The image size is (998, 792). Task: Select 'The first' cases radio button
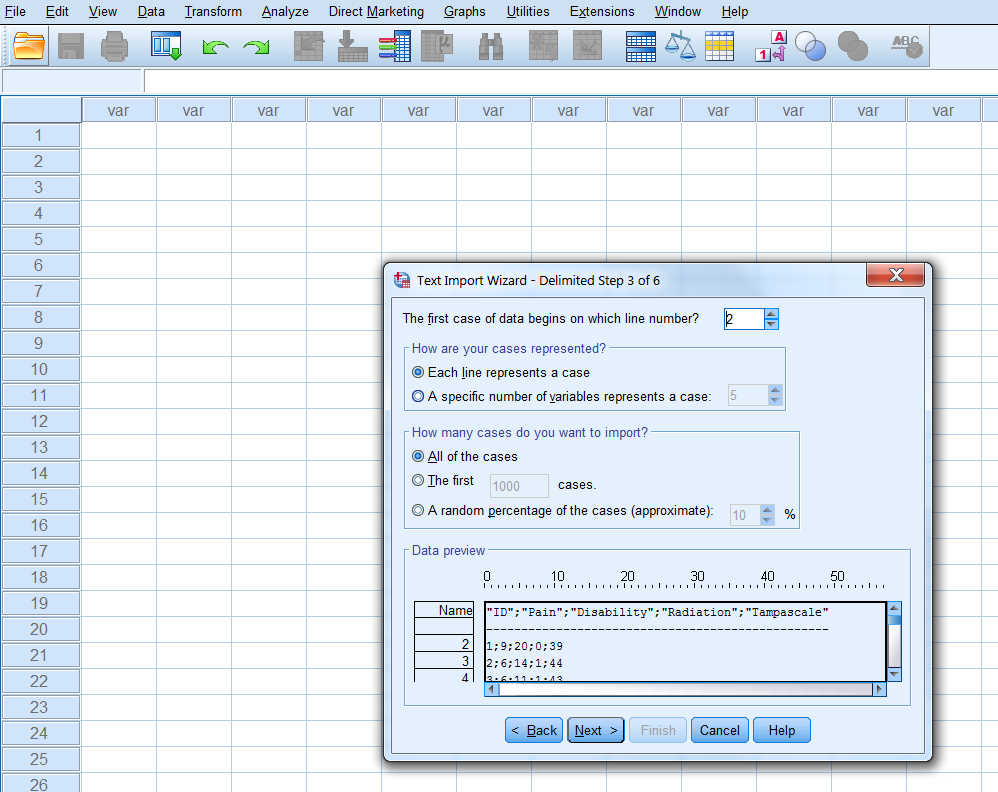tap(418, 481)
